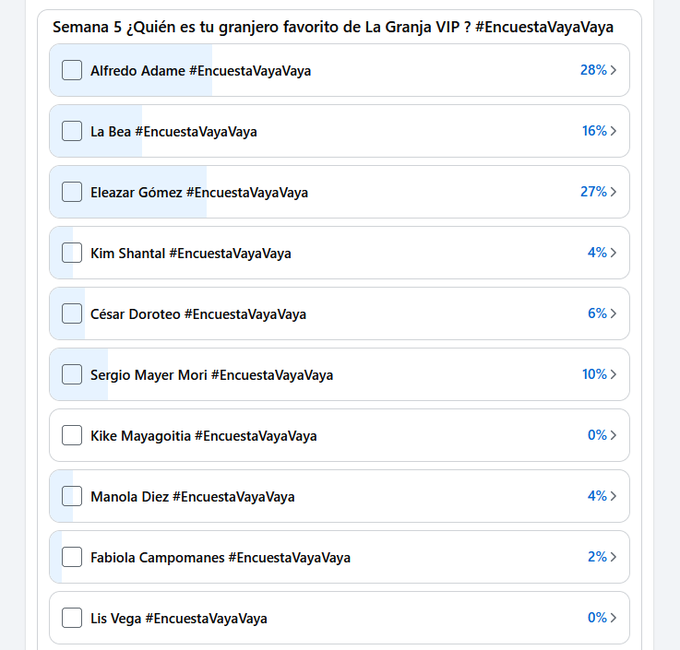The image size is (680, 650).
Task: Expand the chevron beside Eleazar Gómez's 27%
Action: [x=613, y=192]
